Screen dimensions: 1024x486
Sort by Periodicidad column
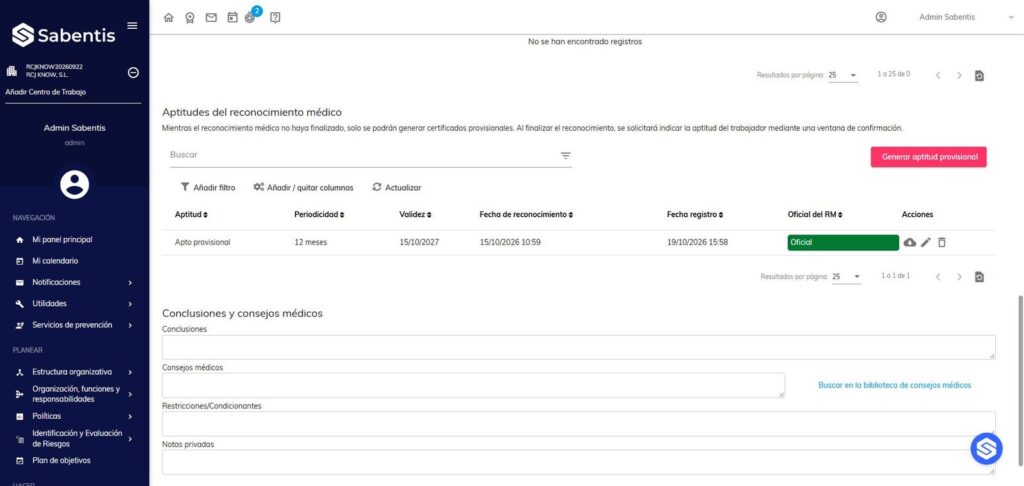pos(319,215)
